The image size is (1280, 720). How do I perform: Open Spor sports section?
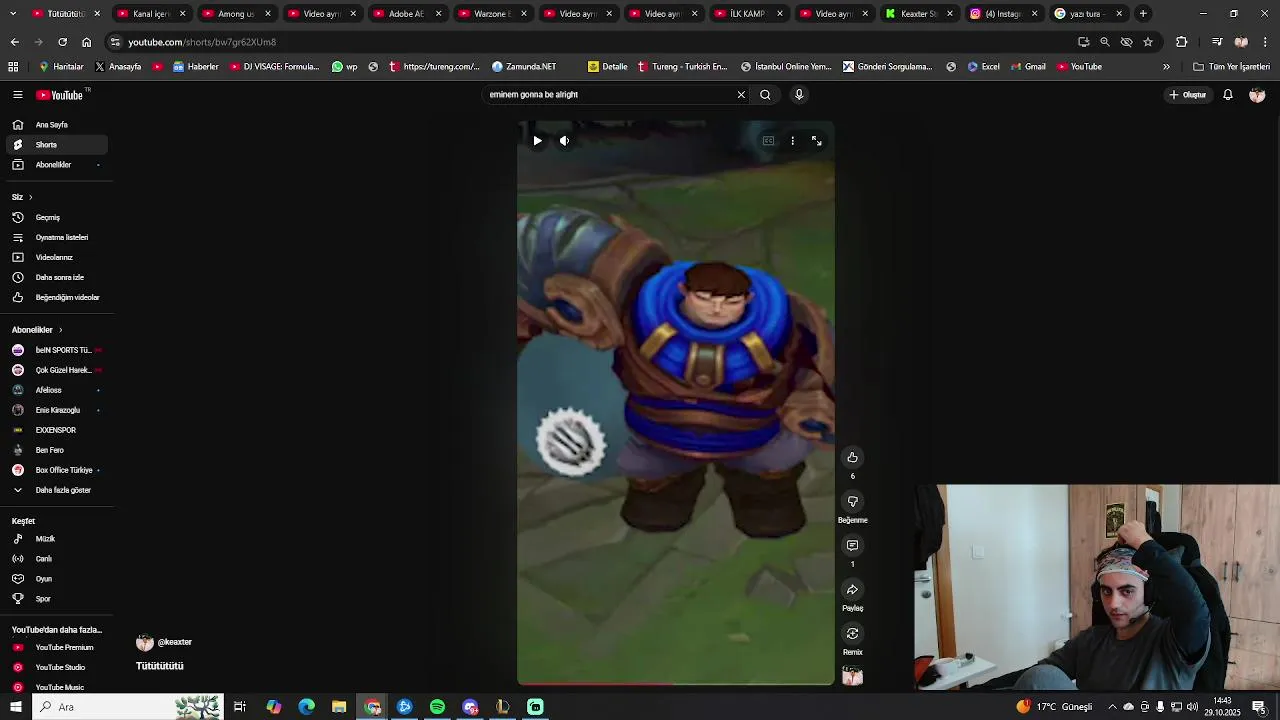point(56,599)
